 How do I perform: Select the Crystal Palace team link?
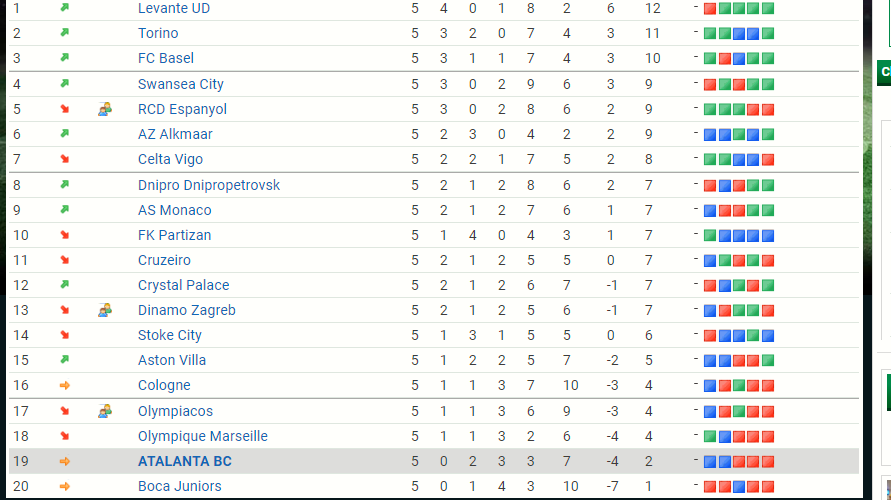coord(183,285)
